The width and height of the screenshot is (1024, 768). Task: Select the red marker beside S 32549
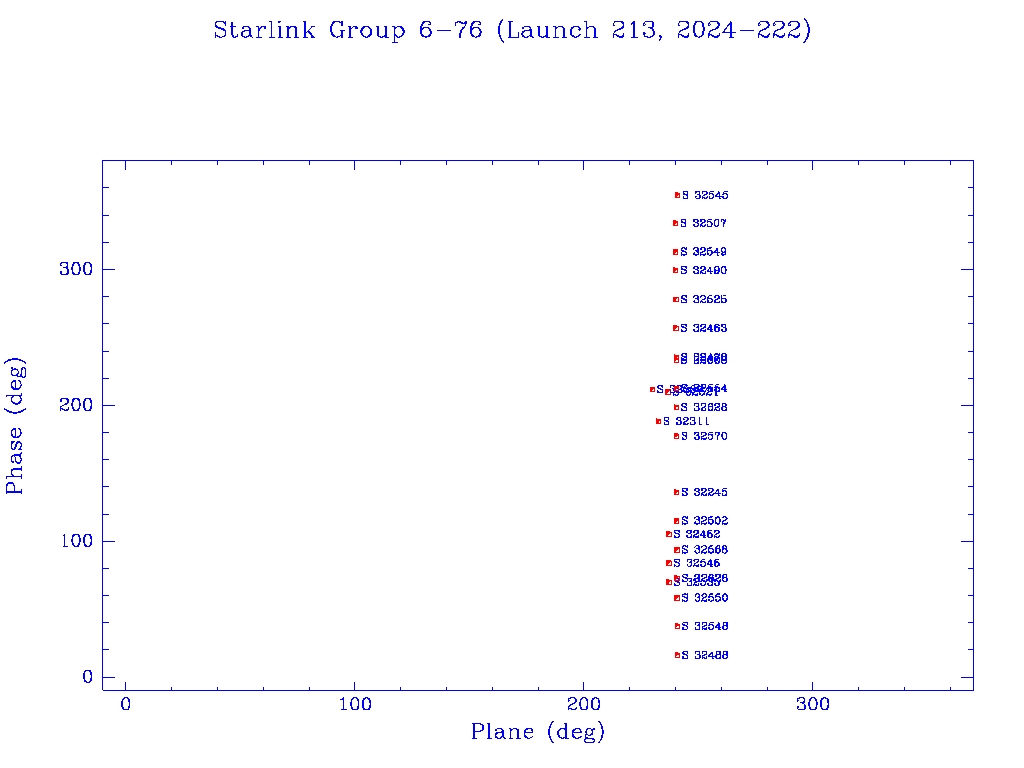pyautogui.click(x=675, y=252)
